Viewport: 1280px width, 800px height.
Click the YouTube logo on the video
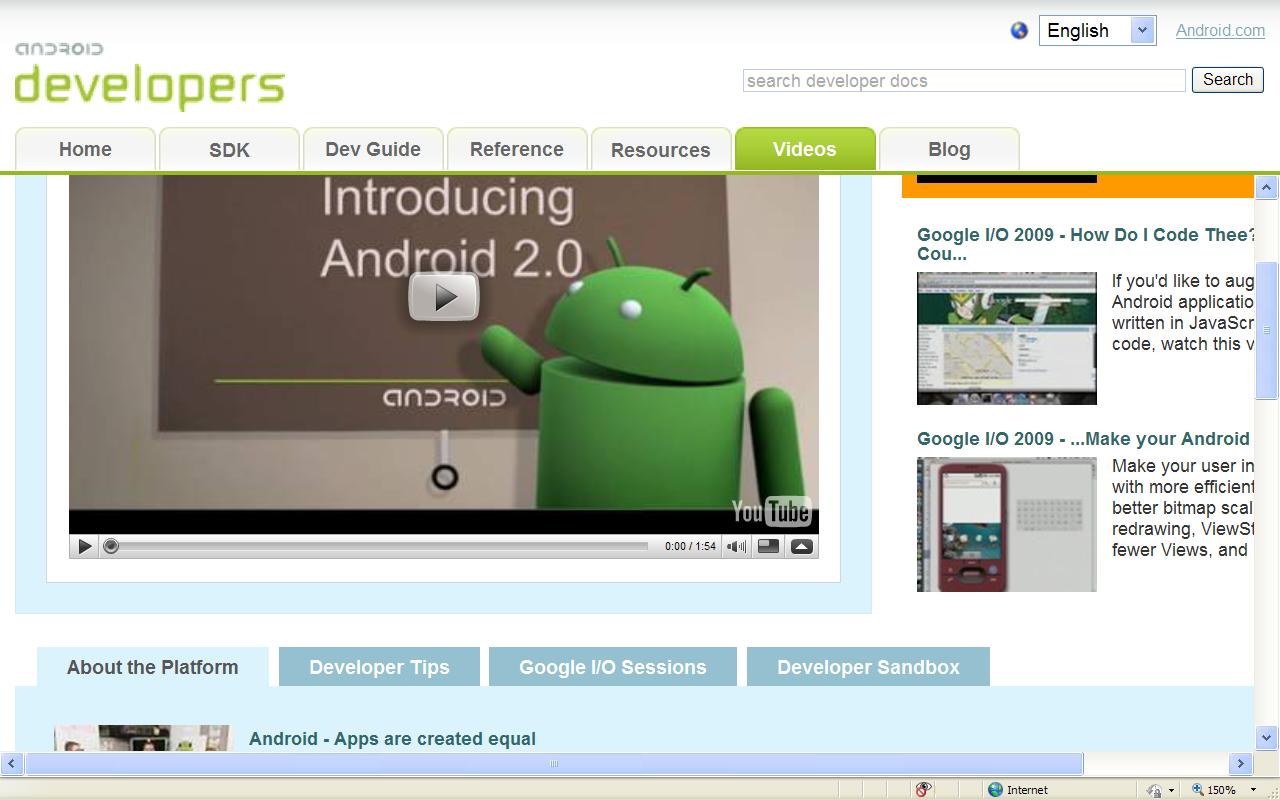(x=771, y=512)
